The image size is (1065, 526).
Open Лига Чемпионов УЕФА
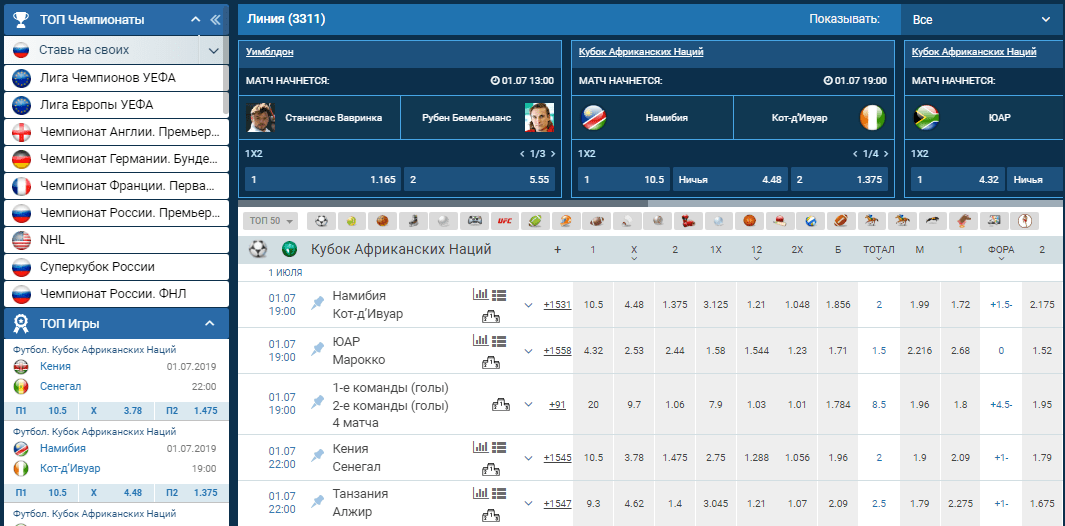(116, 77)
